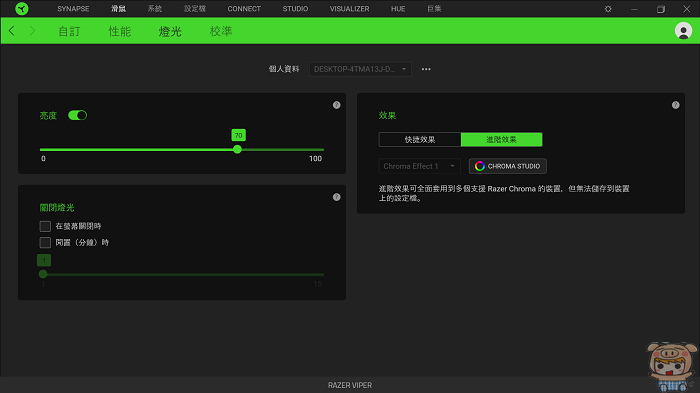Screen dimensions: 700x393
Task: Open the profile options three-dot menu
Action: (426, 69)
